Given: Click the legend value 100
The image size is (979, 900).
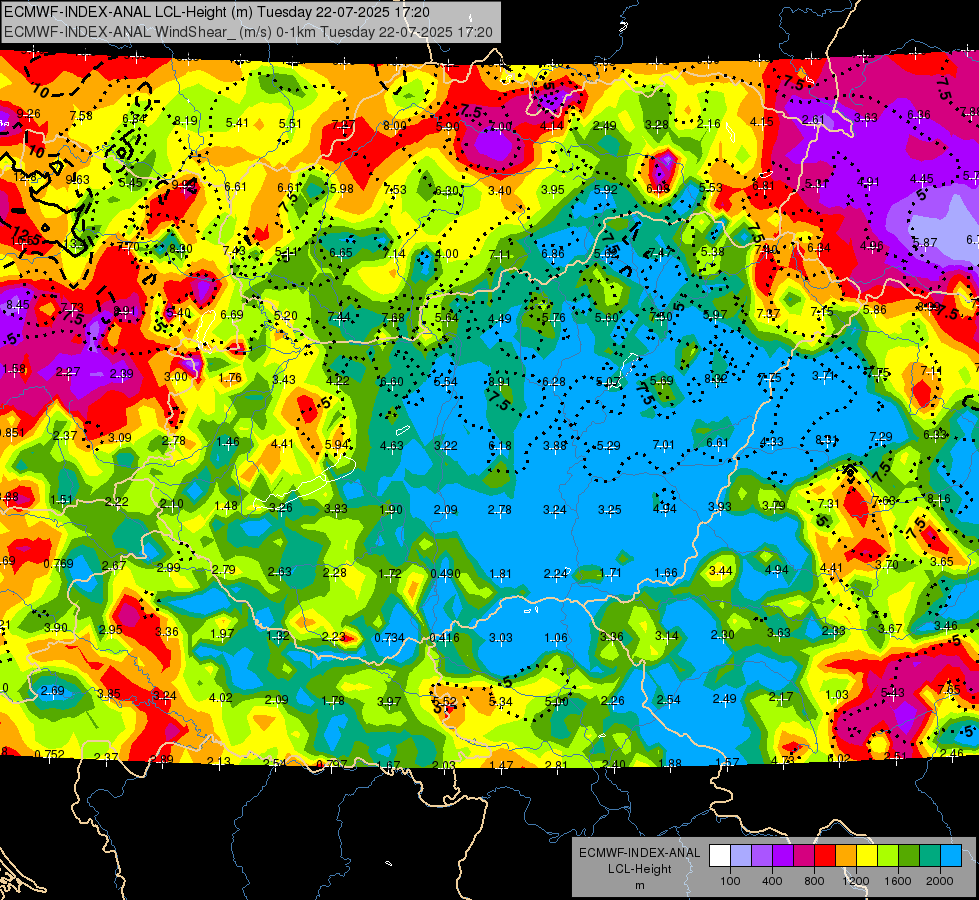Looking at the screenshot, I should pos(730,881).
